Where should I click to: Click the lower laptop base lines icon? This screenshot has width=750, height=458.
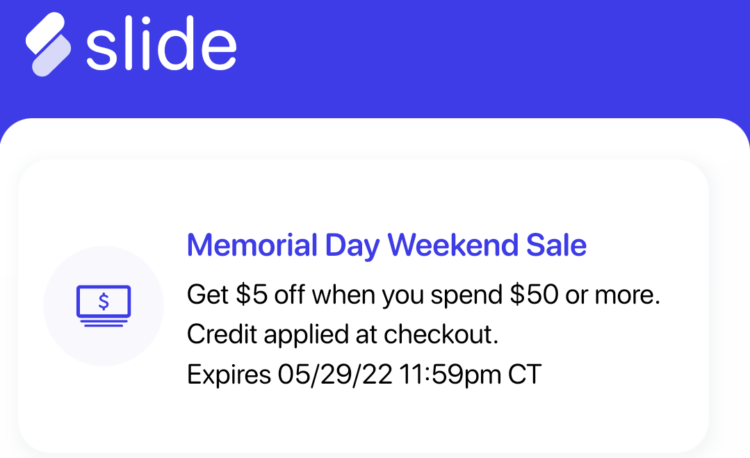[x=104, y=323]
